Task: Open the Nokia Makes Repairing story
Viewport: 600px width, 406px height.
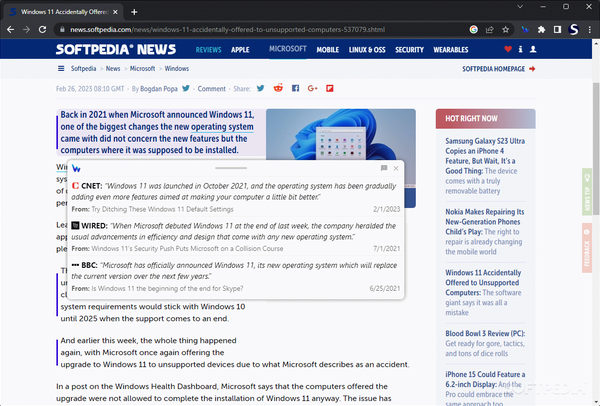Action: 485,232
